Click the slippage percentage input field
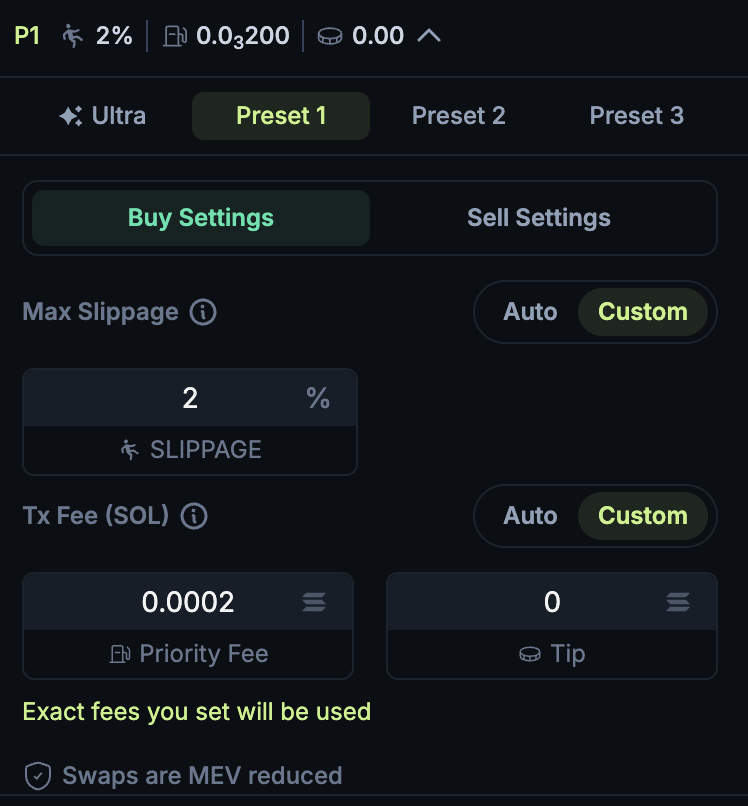The image size is (748, 806). point(190,399)
